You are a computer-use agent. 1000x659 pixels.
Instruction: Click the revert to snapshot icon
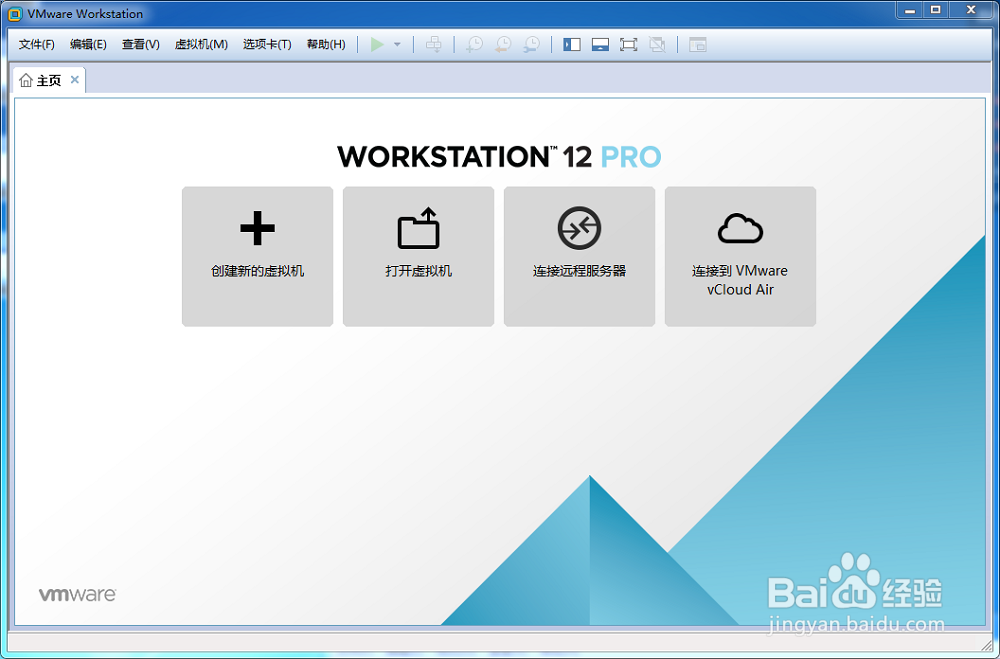(503, 45)
